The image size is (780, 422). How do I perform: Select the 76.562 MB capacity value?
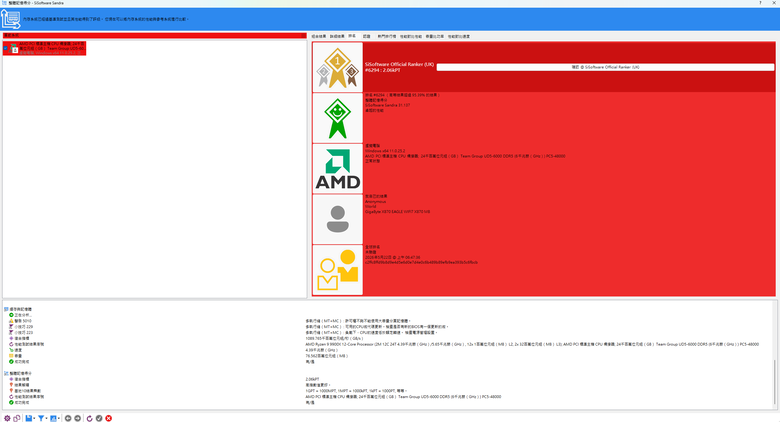tap(327, 356)
